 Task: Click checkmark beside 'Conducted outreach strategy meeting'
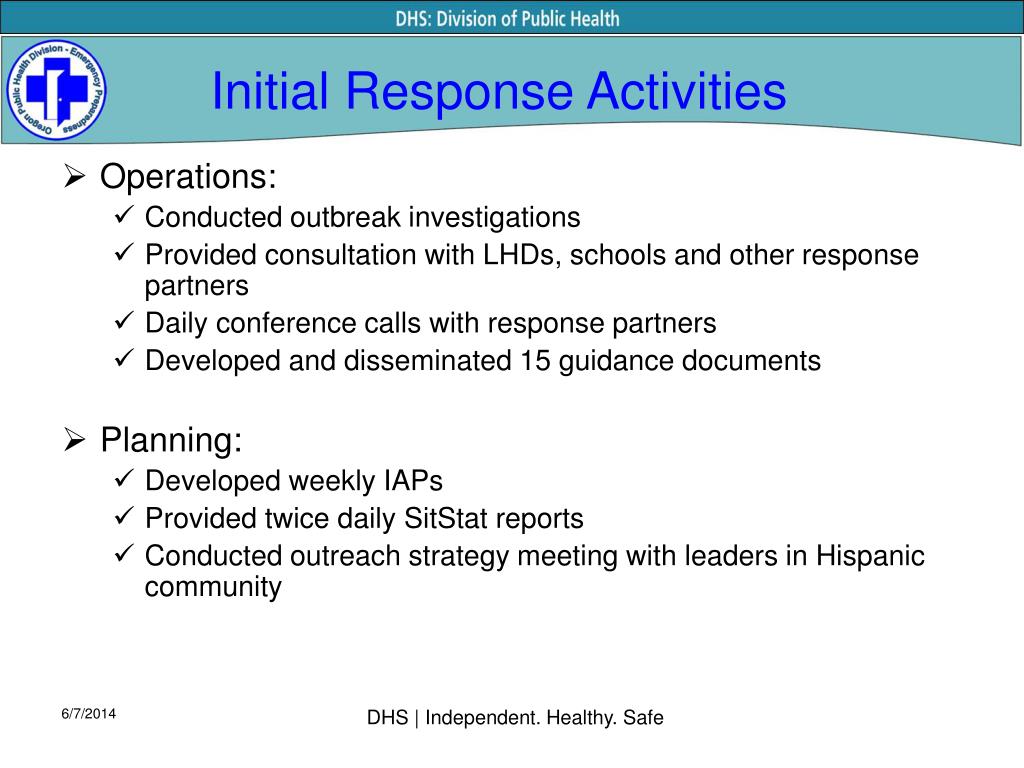pos(123,553)
